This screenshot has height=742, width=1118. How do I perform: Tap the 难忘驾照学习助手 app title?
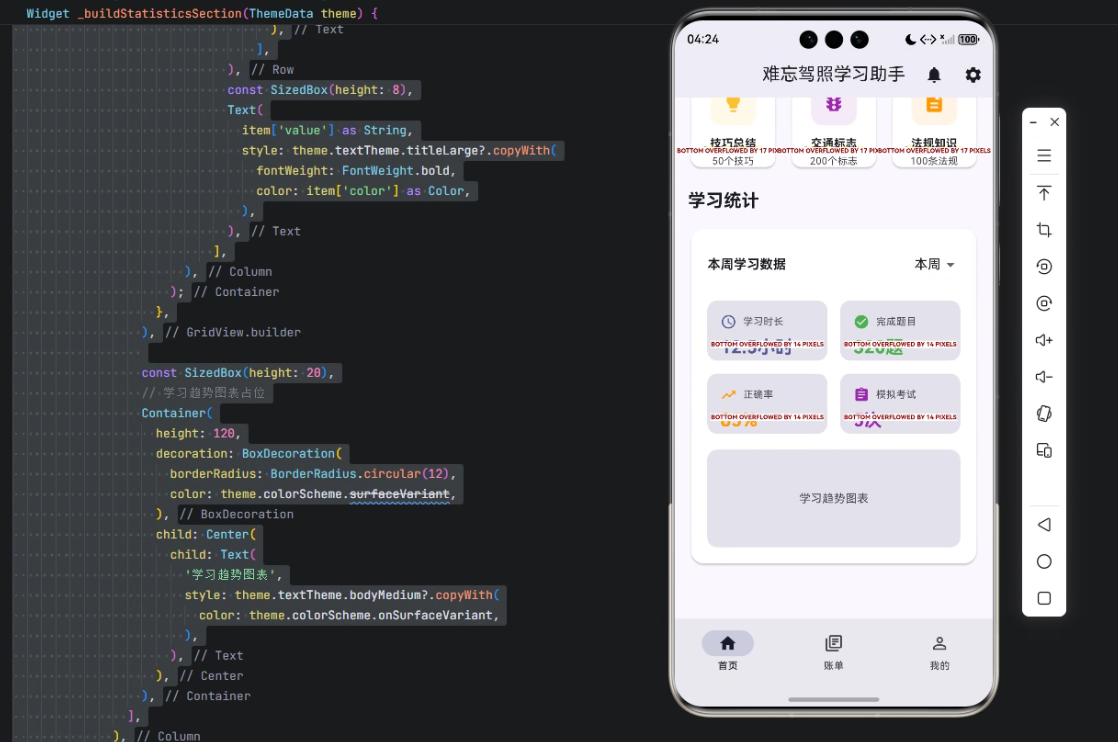[x=834, y=74]
